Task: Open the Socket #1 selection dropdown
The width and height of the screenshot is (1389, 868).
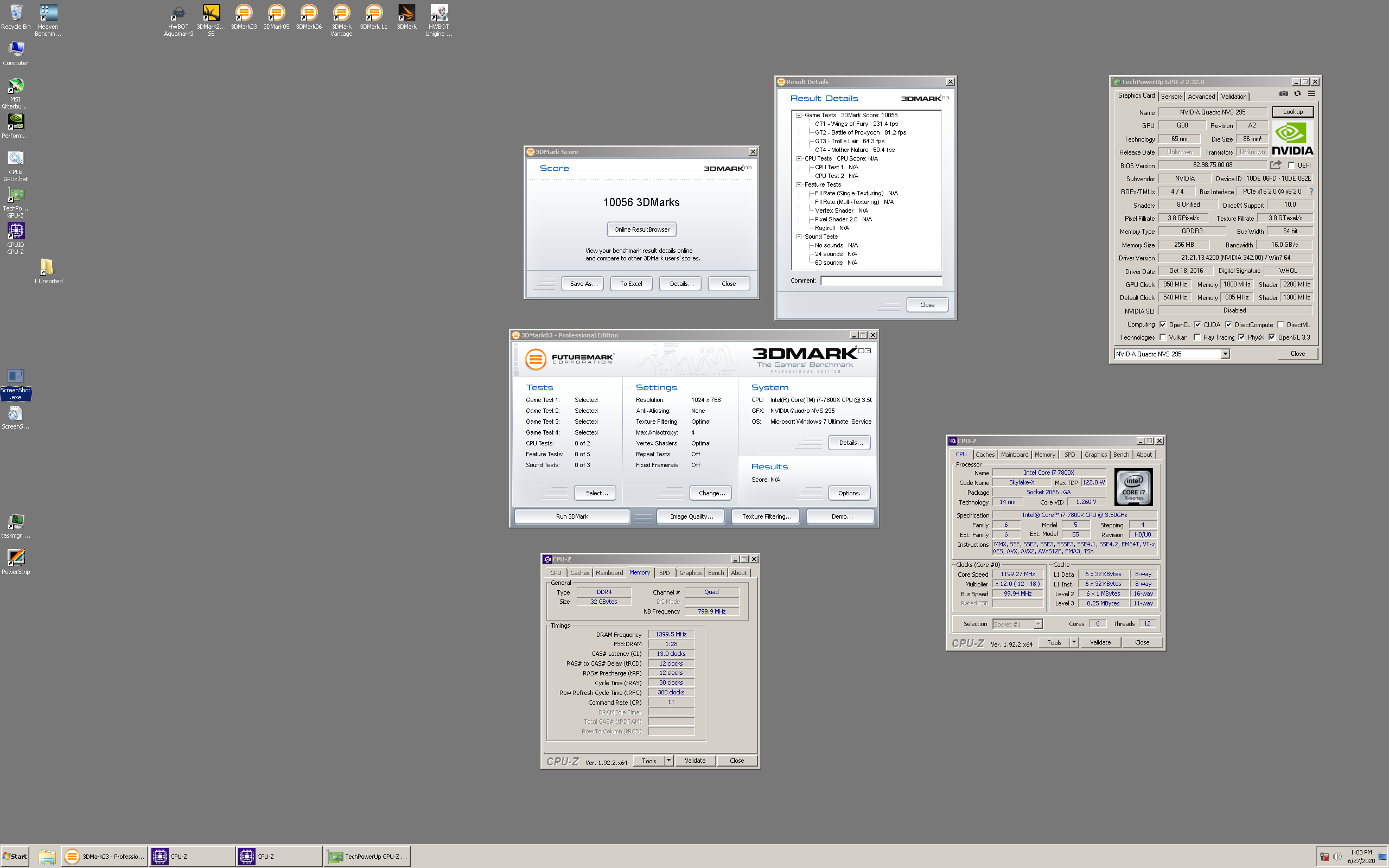Action: (1017, 624)
